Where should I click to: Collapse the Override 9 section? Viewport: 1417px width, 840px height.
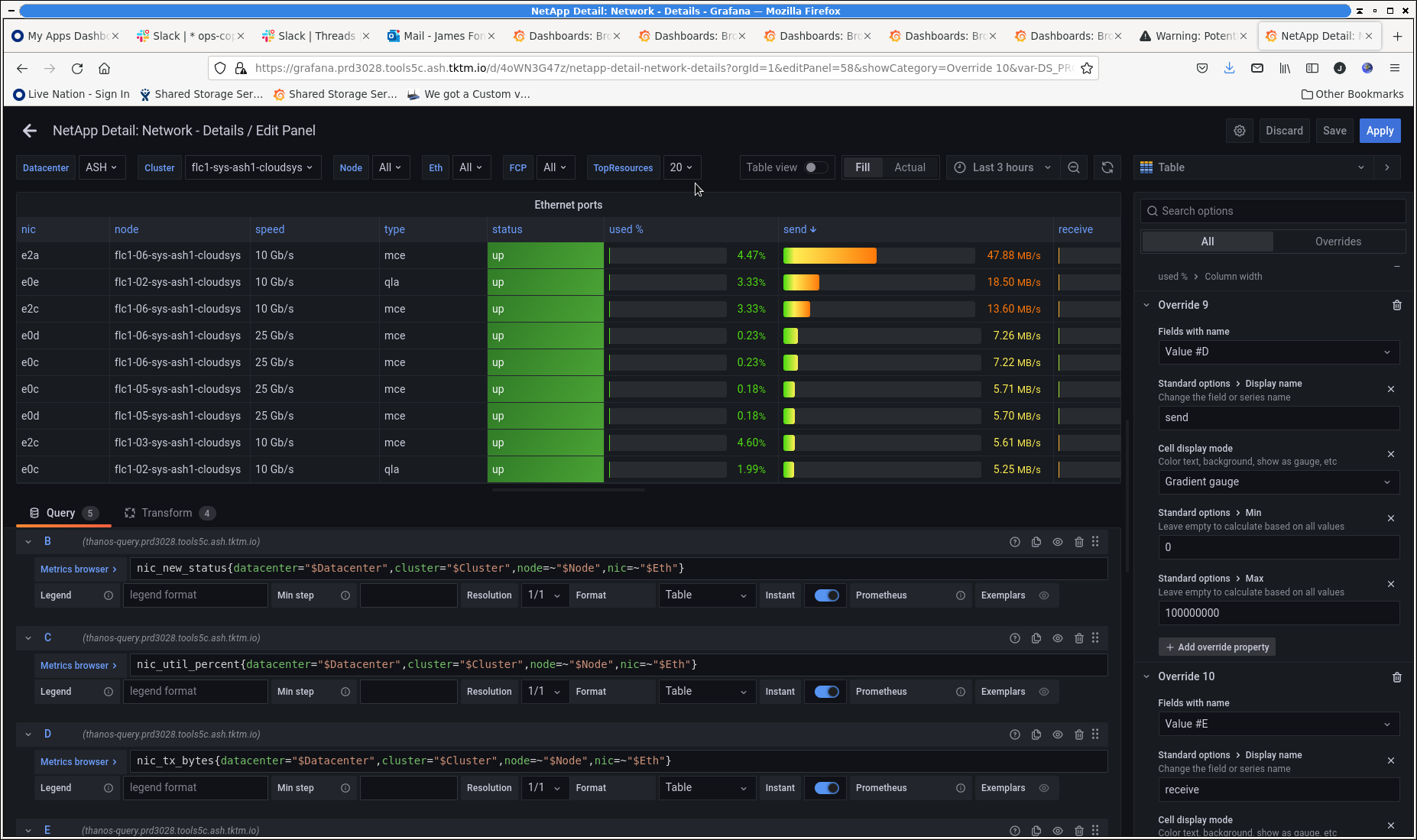point(1146,305)
